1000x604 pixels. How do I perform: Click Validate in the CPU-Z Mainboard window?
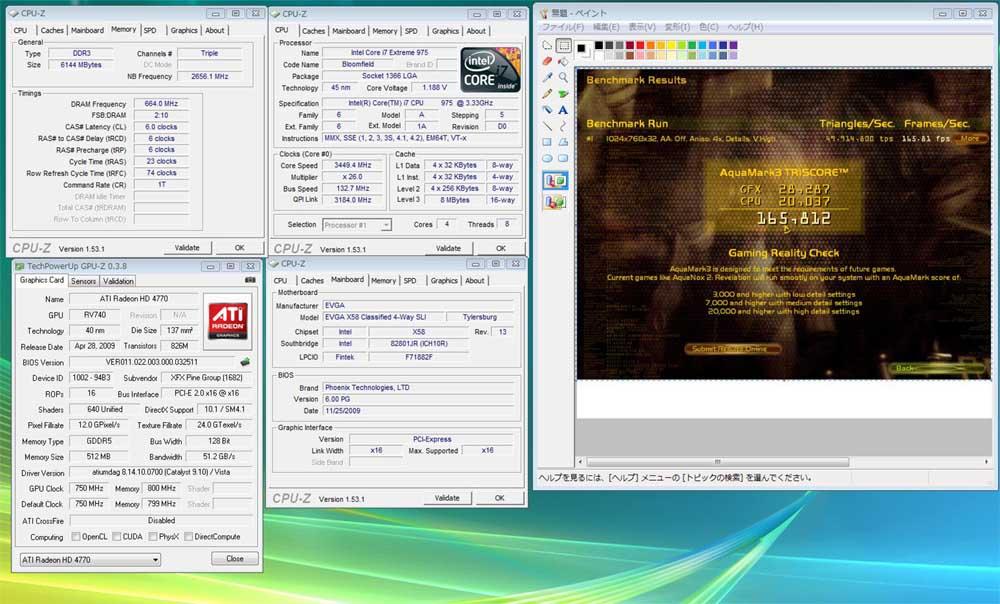pos(447,498)
